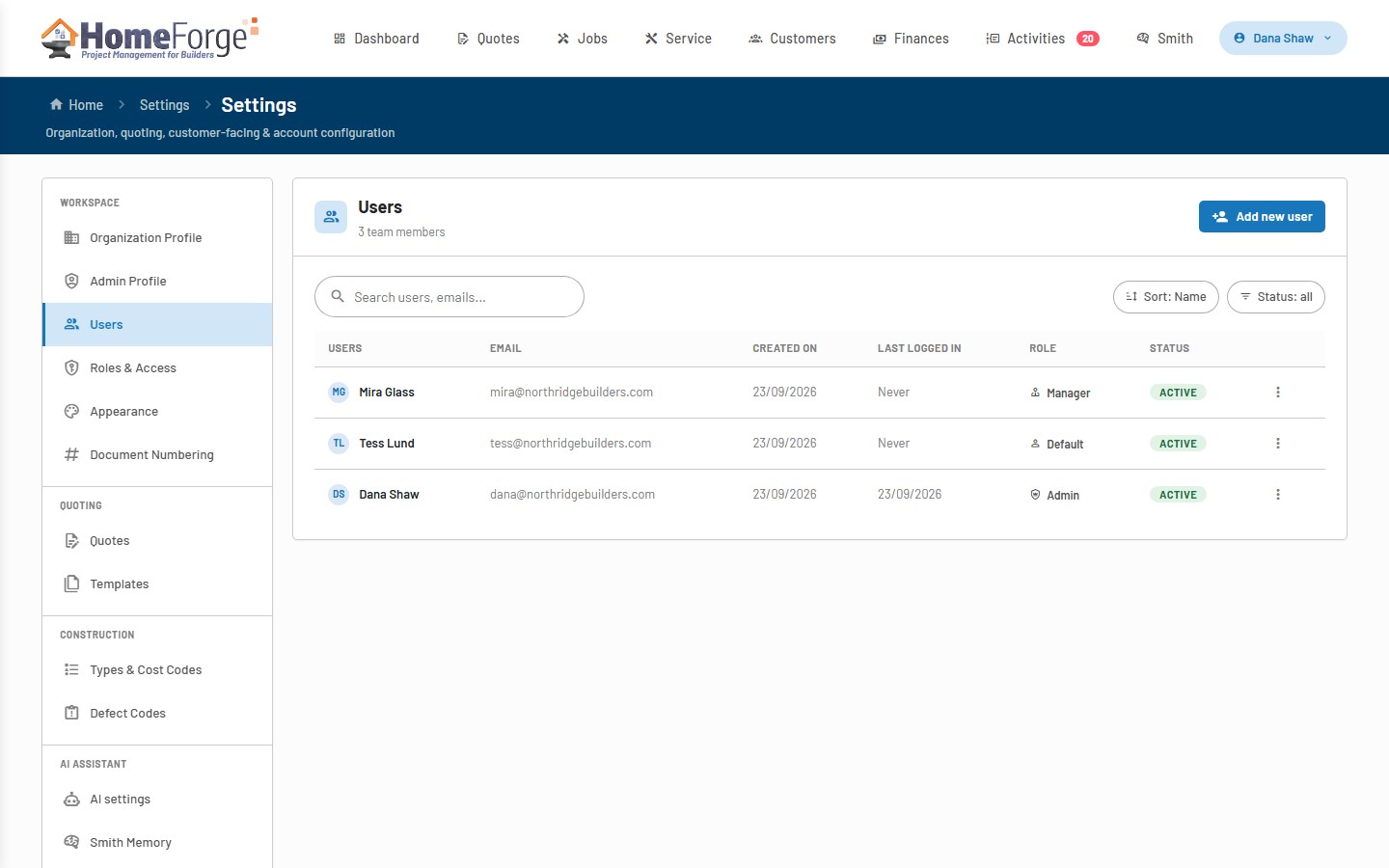
Task: Launch the Smith assistant
Action: point(1164,39)
